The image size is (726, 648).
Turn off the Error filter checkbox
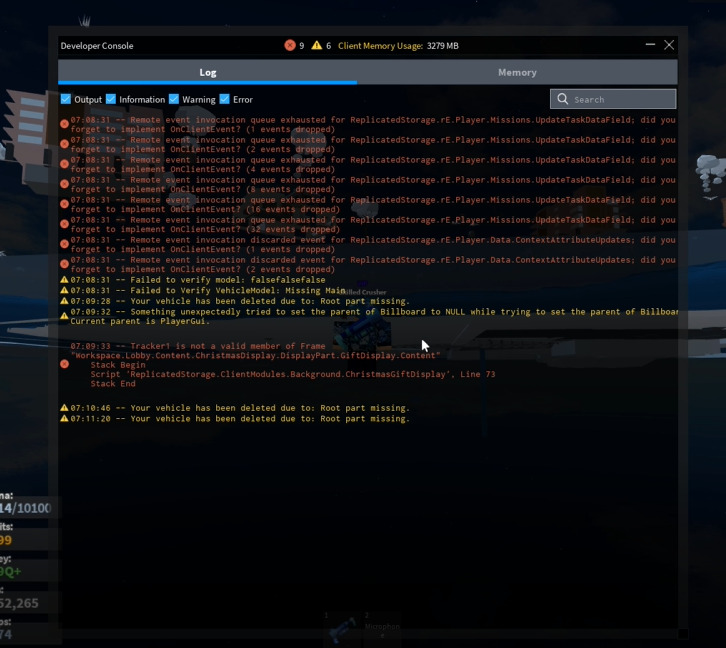(x=225, y=99)
